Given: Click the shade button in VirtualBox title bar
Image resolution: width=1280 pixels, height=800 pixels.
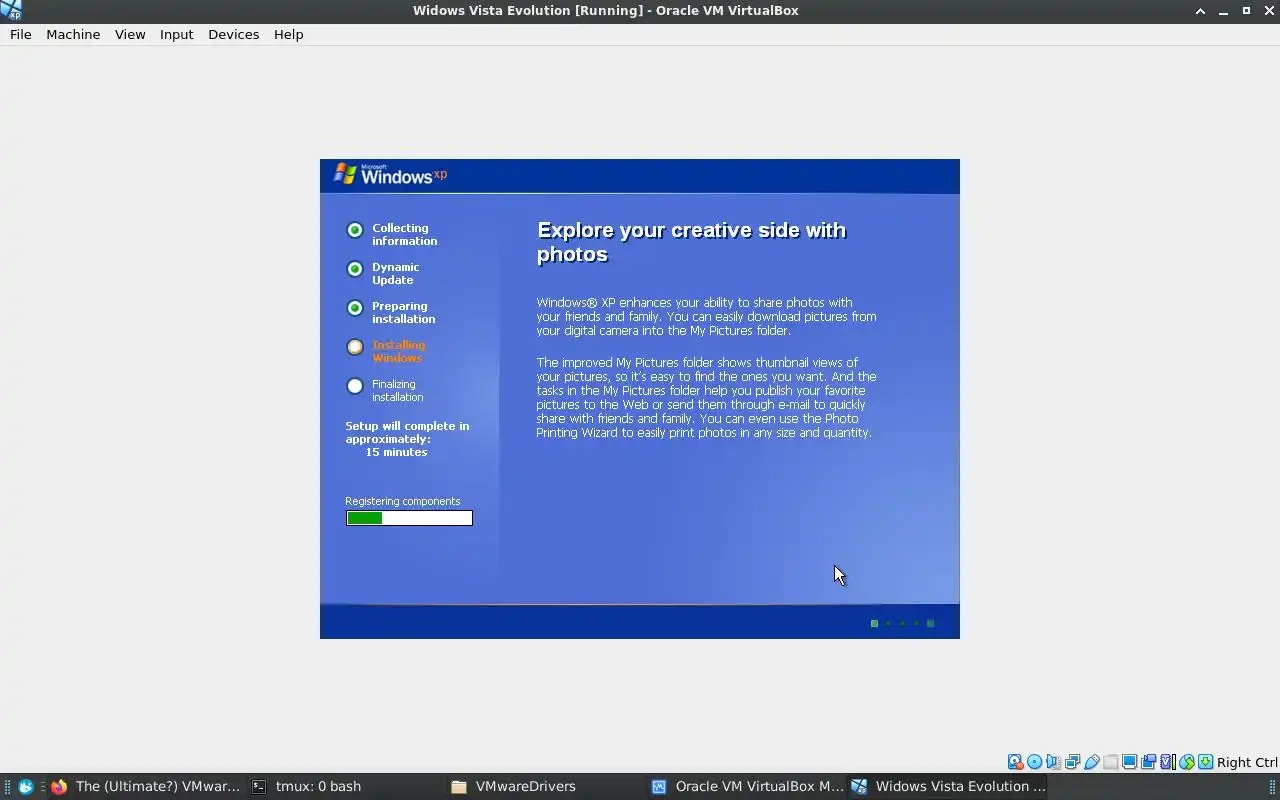Looking at the screenshot, I should coord(1200,10).
